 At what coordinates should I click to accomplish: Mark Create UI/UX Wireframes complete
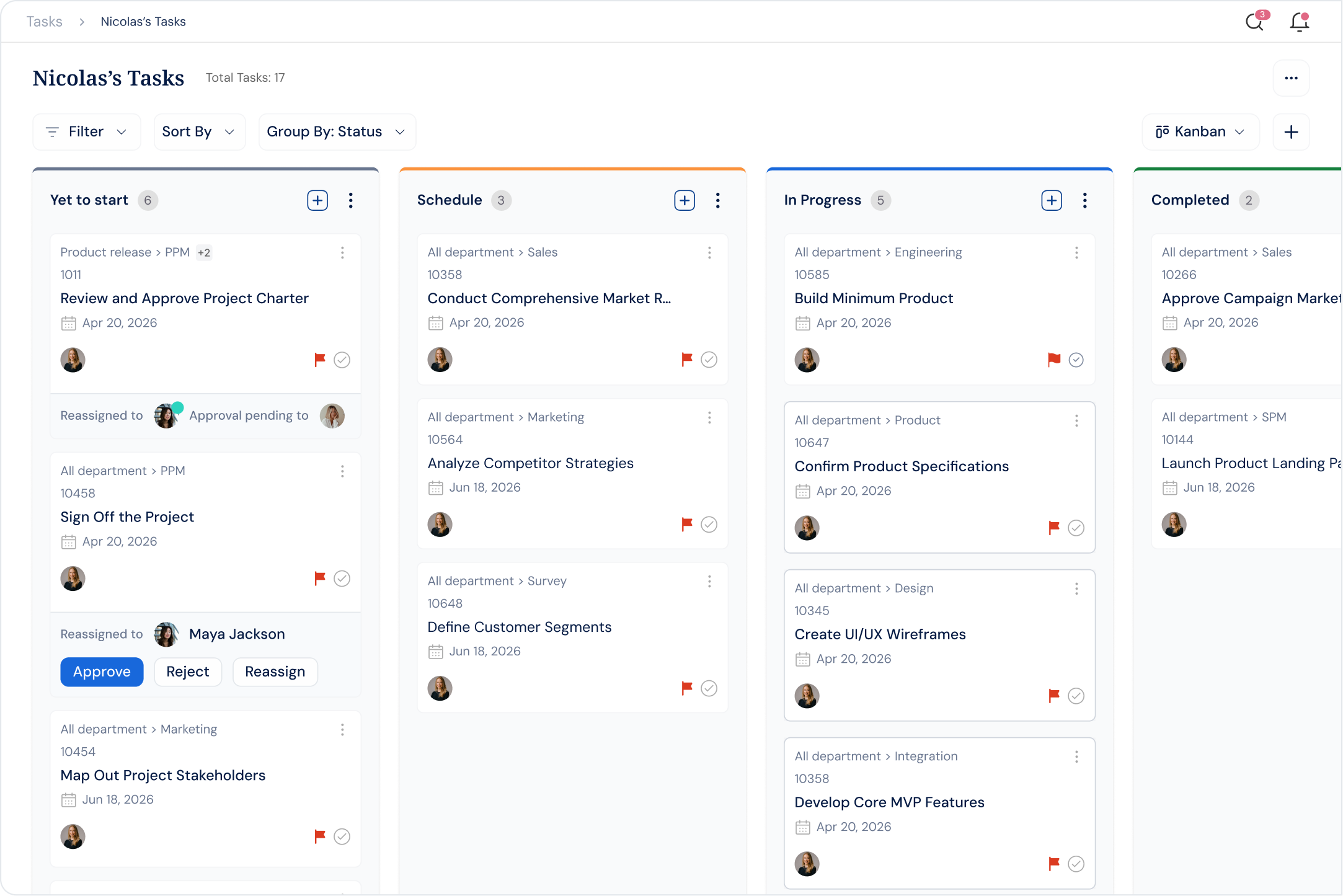click(x=1076, y=696)
